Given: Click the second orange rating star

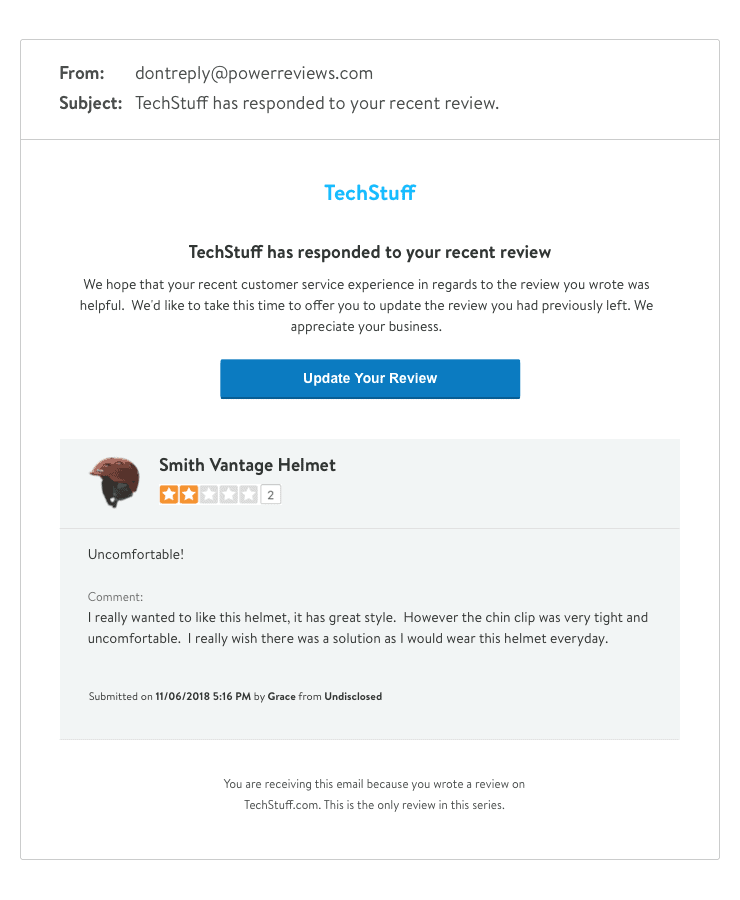Looking at the screenshot, I should click(189, 494).
